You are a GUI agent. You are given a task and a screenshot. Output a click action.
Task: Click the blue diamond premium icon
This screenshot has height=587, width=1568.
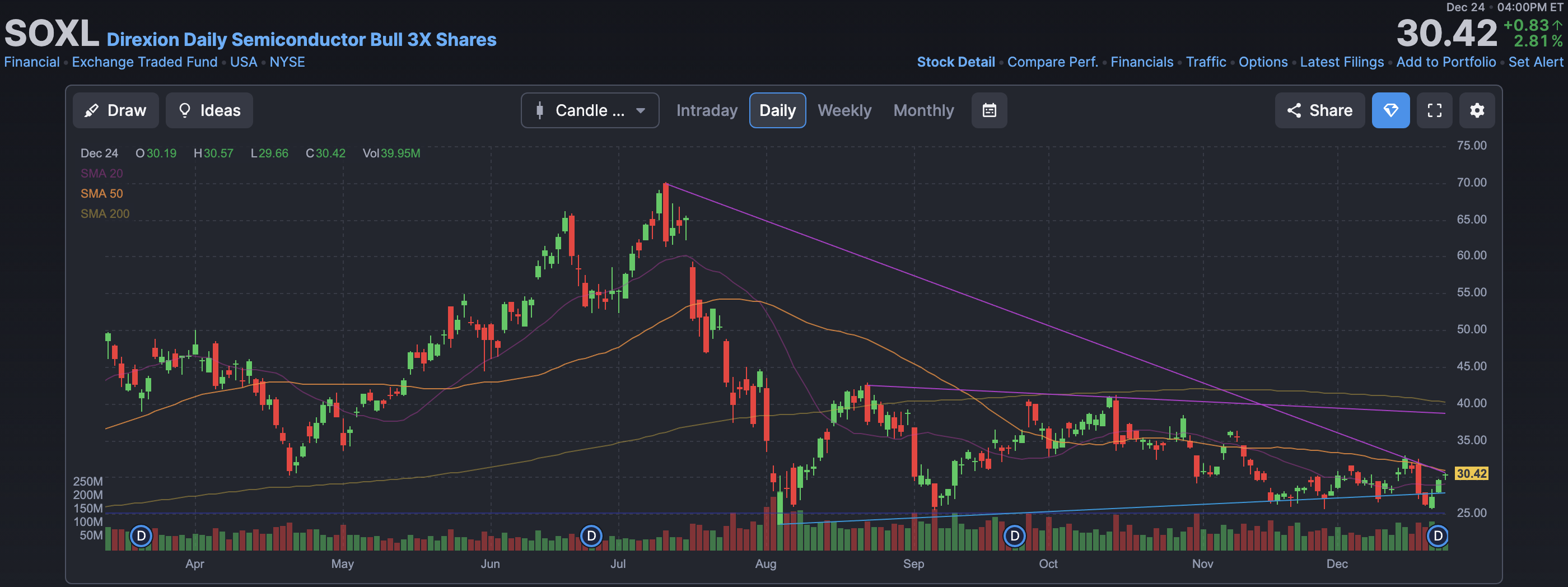(x=1390, y=110)
